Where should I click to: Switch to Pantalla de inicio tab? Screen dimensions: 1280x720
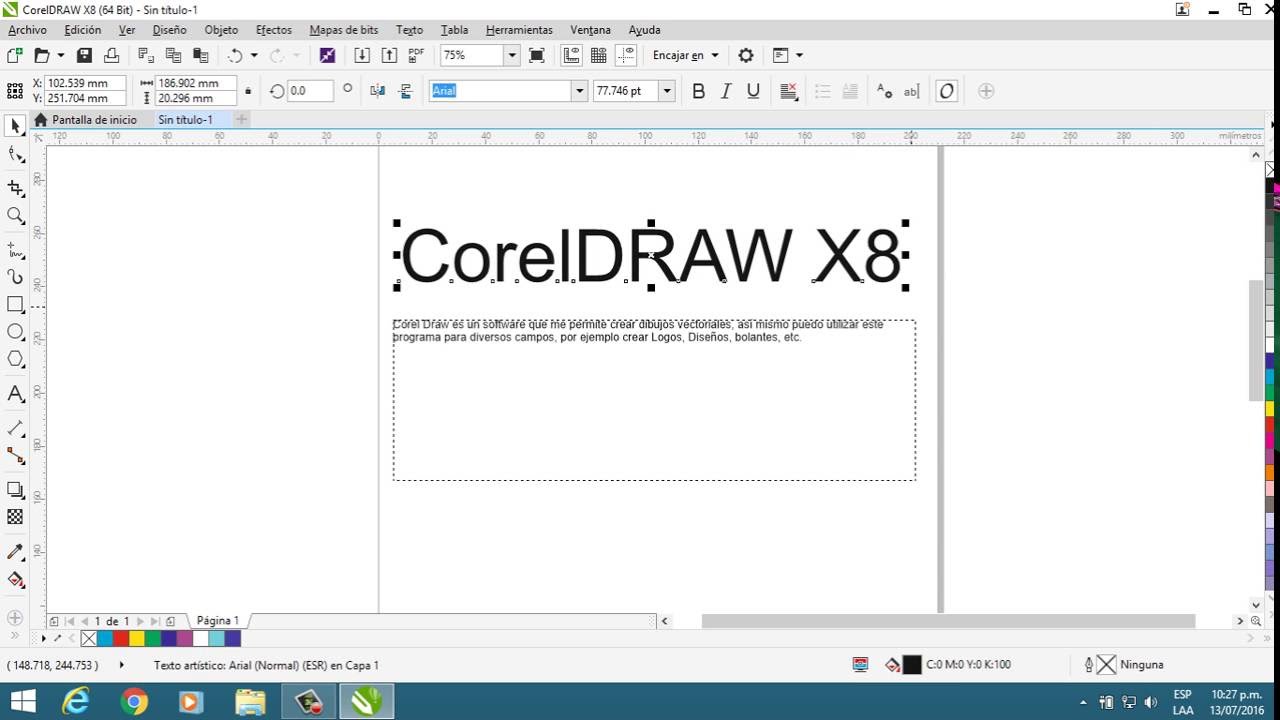click(85, 120)
